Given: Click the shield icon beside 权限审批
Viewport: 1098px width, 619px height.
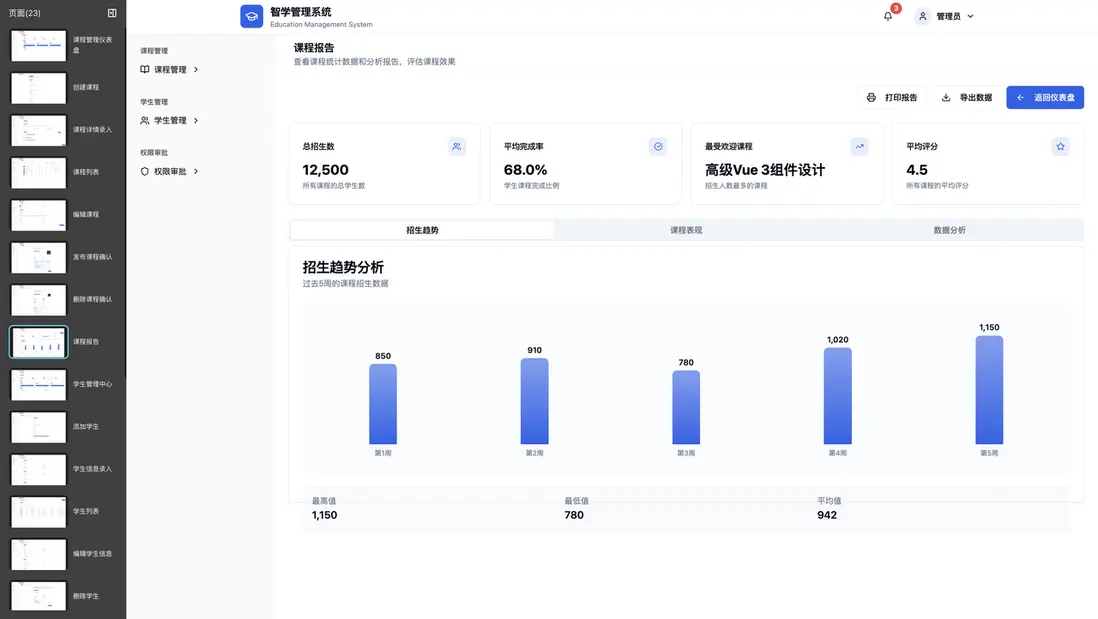Looking at the screenshot, I should tap(144, 172).
